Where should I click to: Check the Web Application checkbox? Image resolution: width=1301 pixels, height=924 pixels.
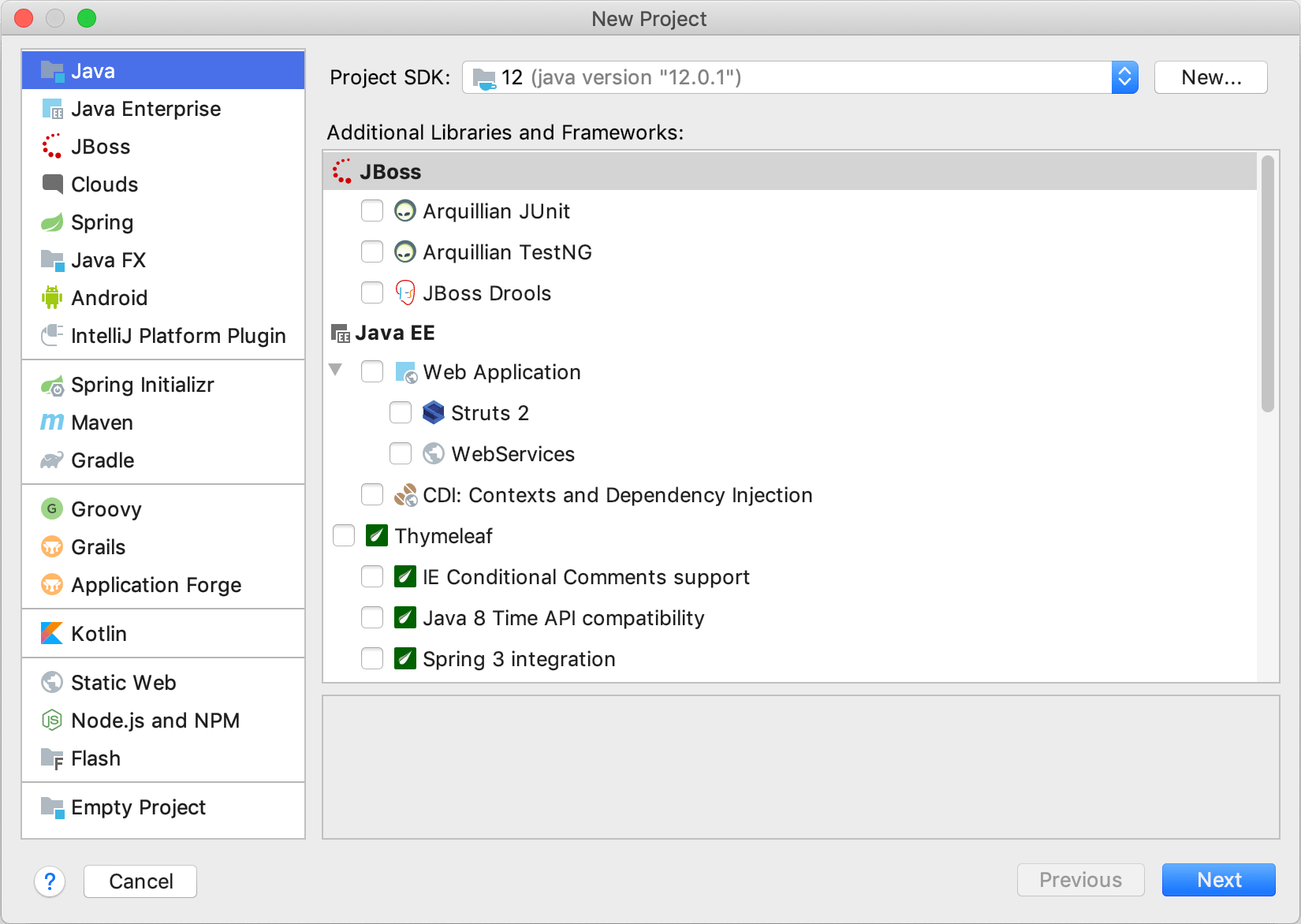click(x=372, y=372)
